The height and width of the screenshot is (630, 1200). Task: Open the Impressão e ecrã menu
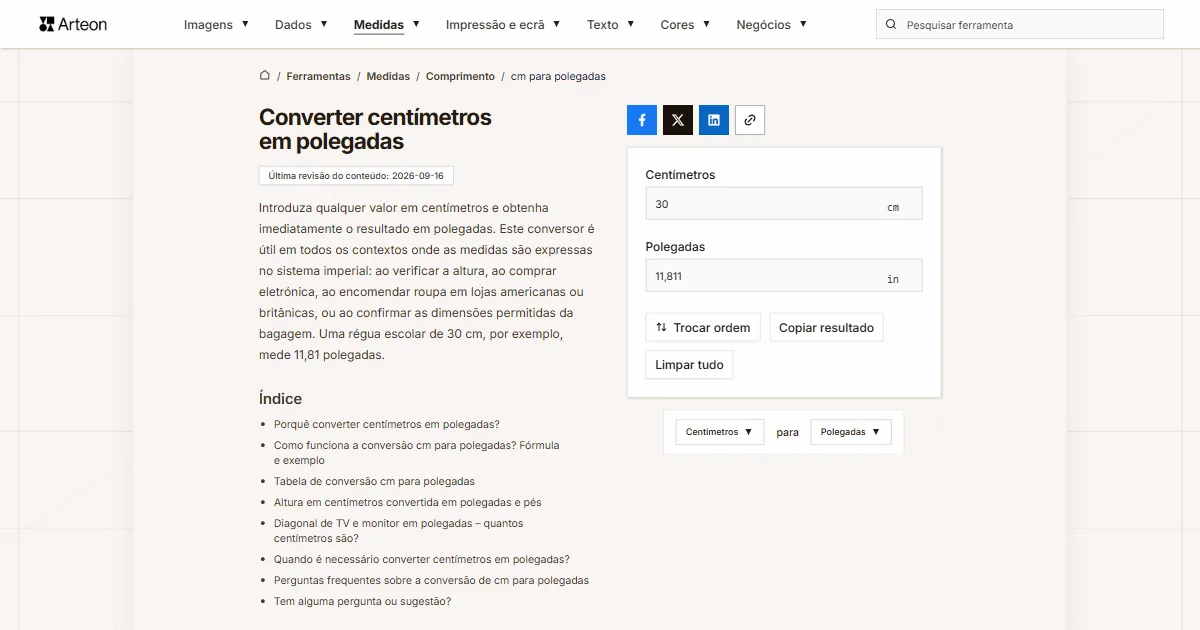(503, 24)
